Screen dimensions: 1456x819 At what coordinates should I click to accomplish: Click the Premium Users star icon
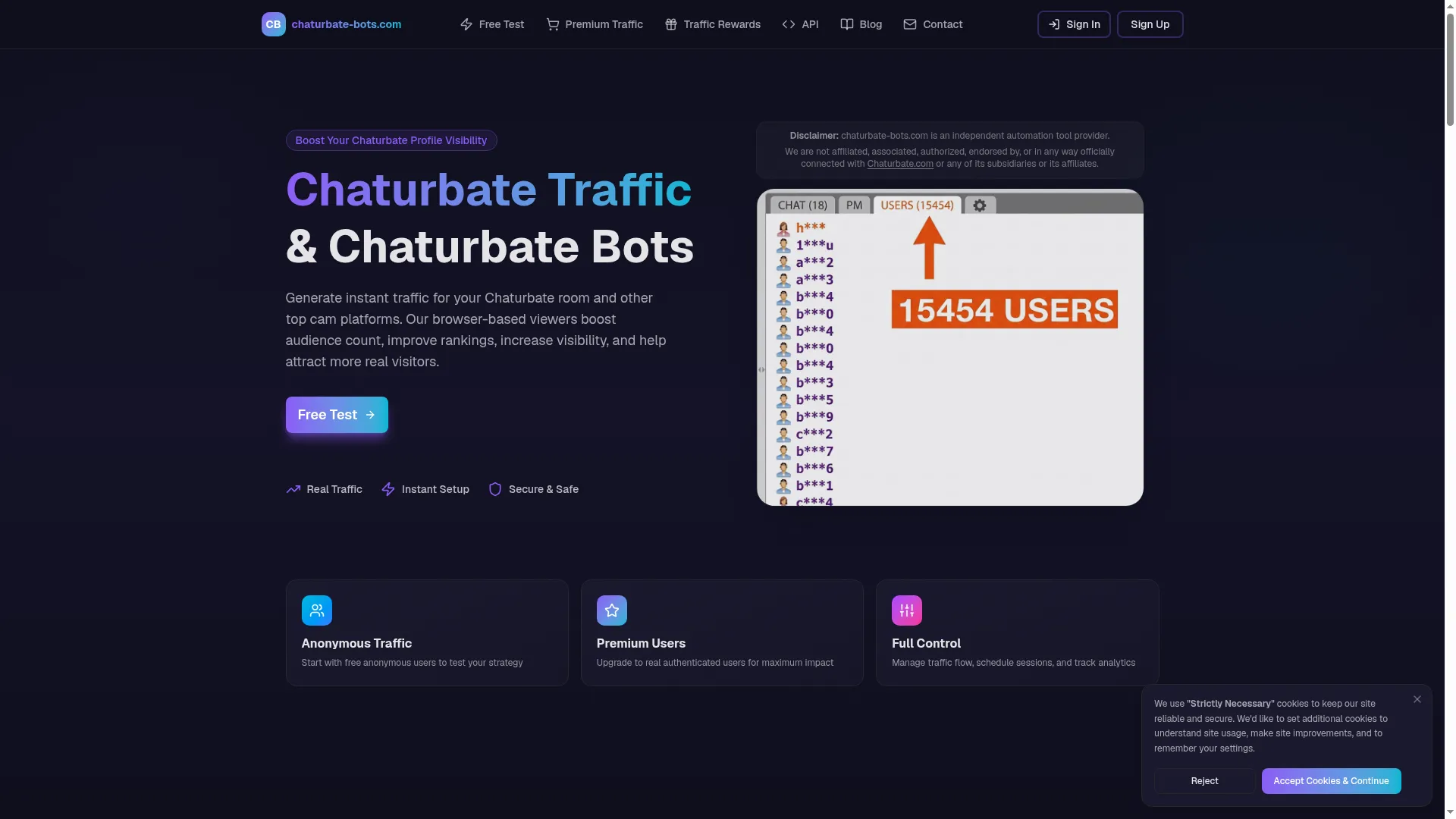pyautogui.click(x=612, y=610)
